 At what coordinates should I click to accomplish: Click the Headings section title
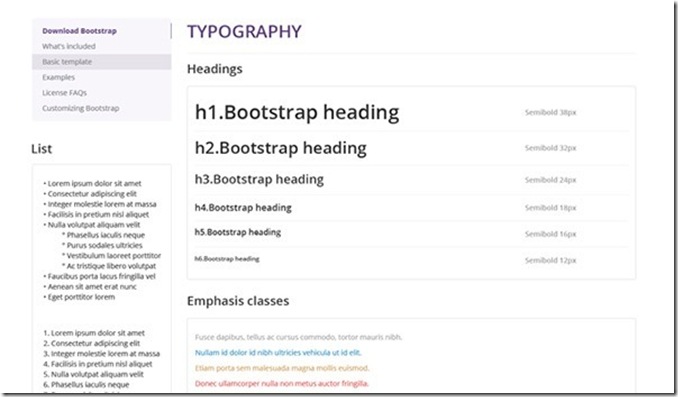[x=214, y=69]
